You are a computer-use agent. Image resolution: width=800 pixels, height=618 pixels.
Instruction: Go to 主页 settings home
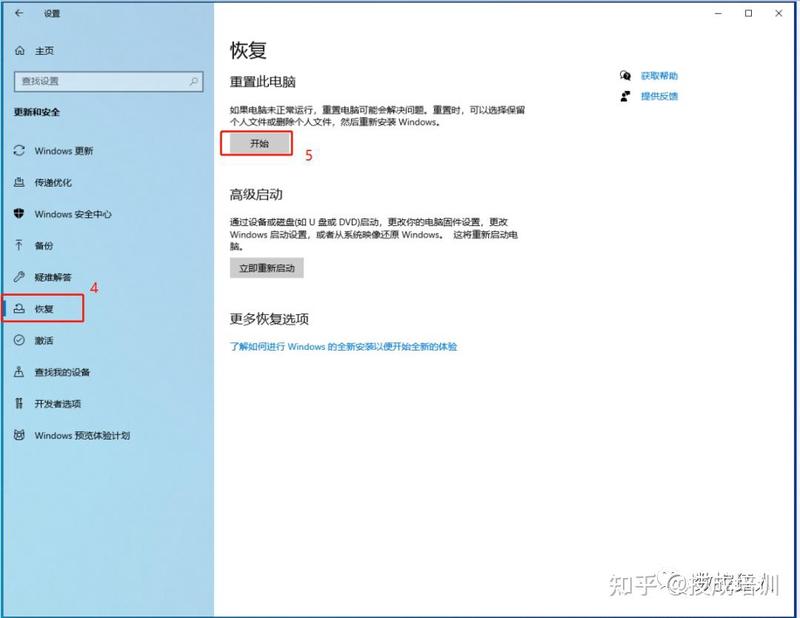pos(44,51)
